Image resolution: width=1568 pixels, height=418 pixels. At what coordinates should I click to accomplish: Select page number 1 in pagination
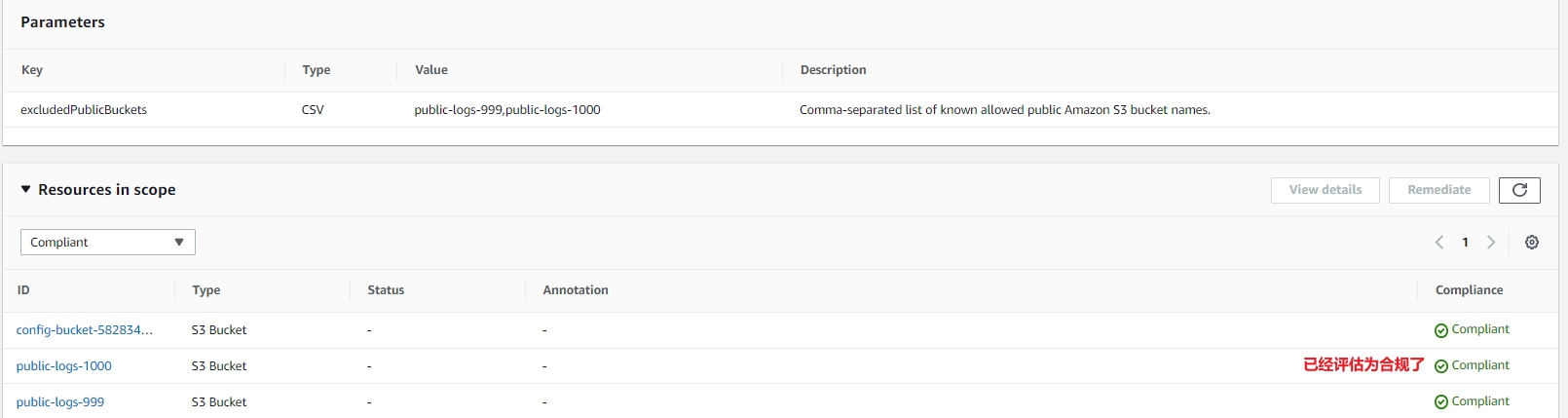tap(1465, 243)
